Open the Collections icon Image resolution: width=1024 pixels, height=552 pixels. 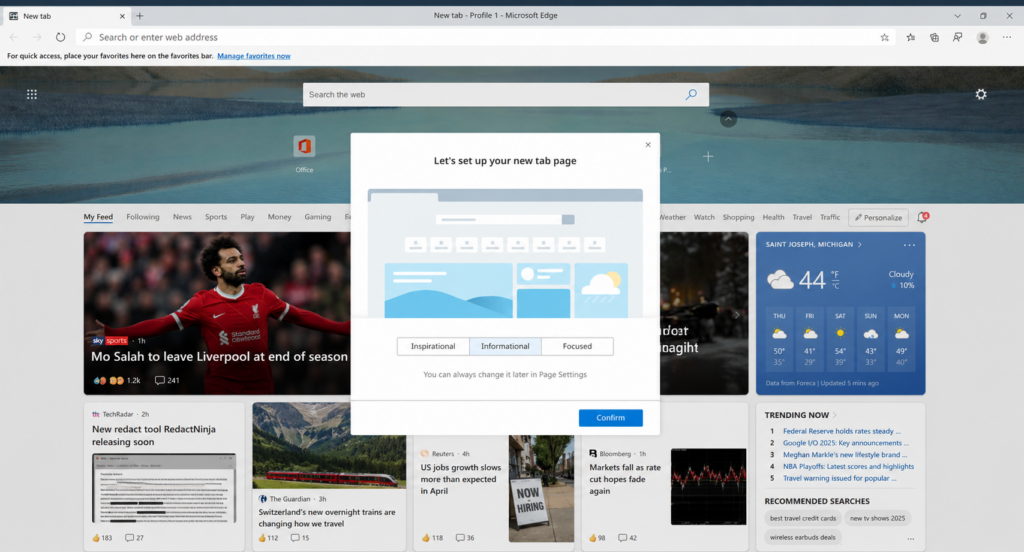pyautogui.click(x=935, y=37)
